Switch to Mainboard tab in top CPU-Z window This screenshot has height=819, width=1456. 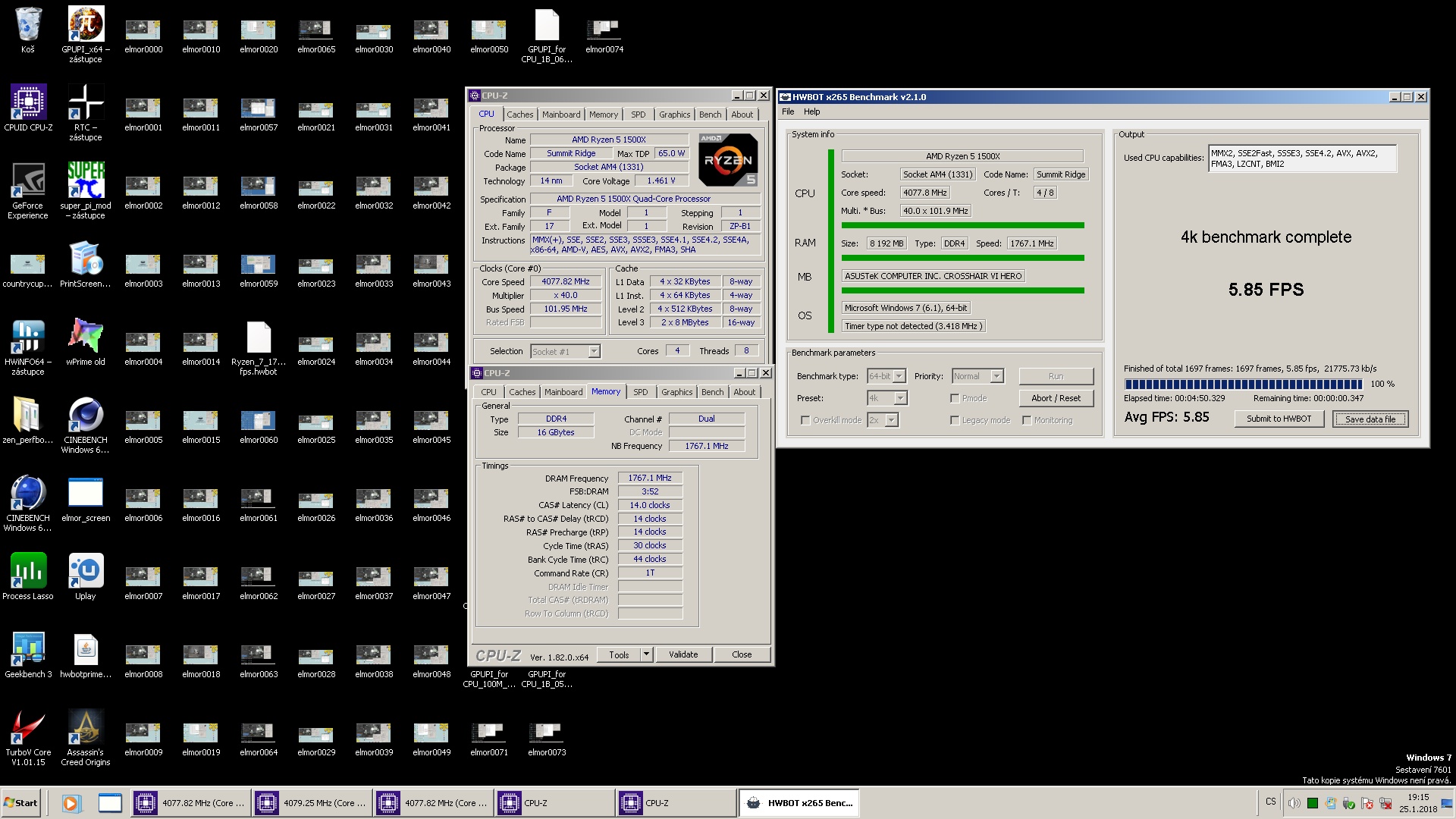(561, 115)
